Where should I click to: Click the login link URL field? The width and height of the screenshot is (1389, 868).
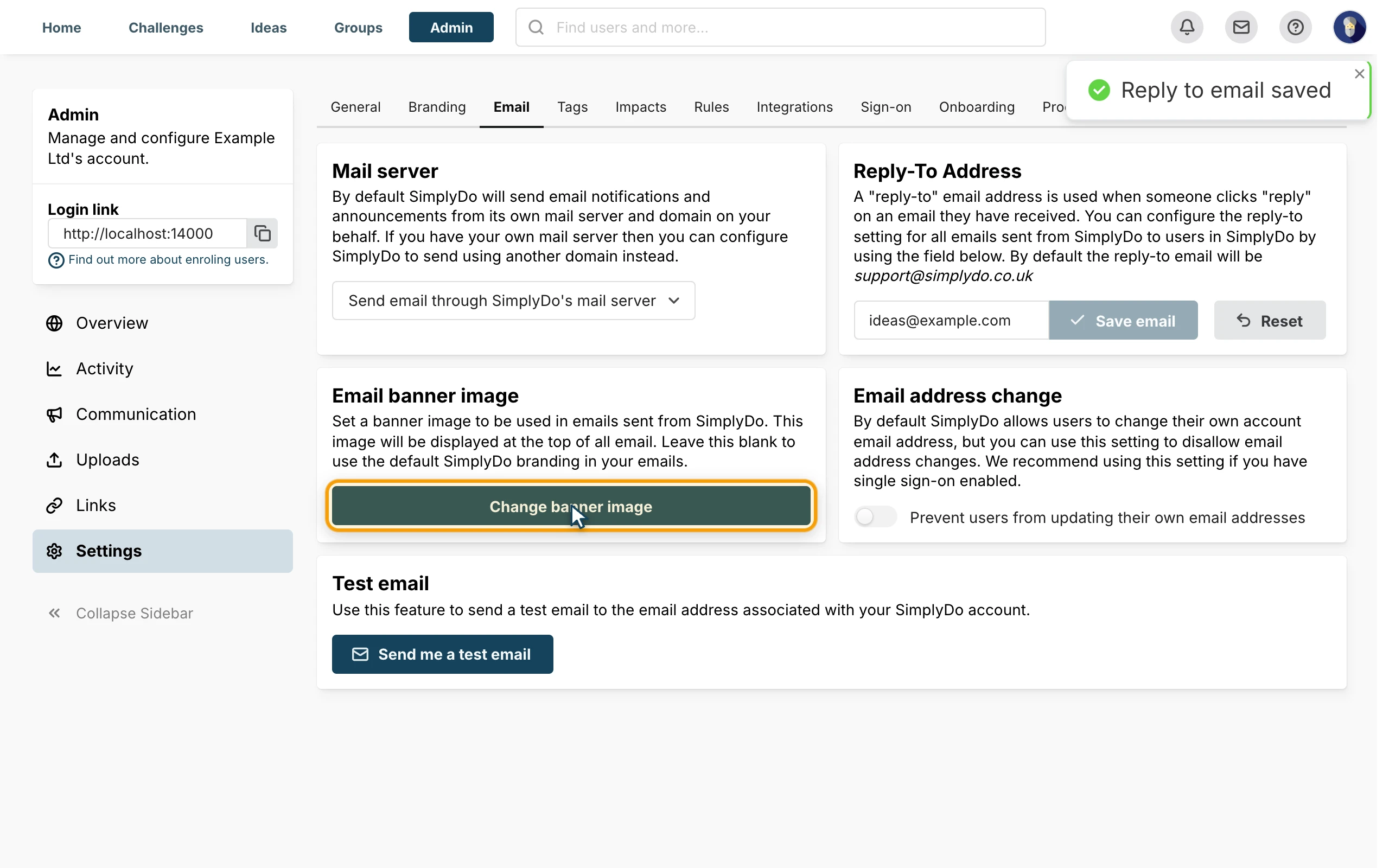(x=148, y=233)
